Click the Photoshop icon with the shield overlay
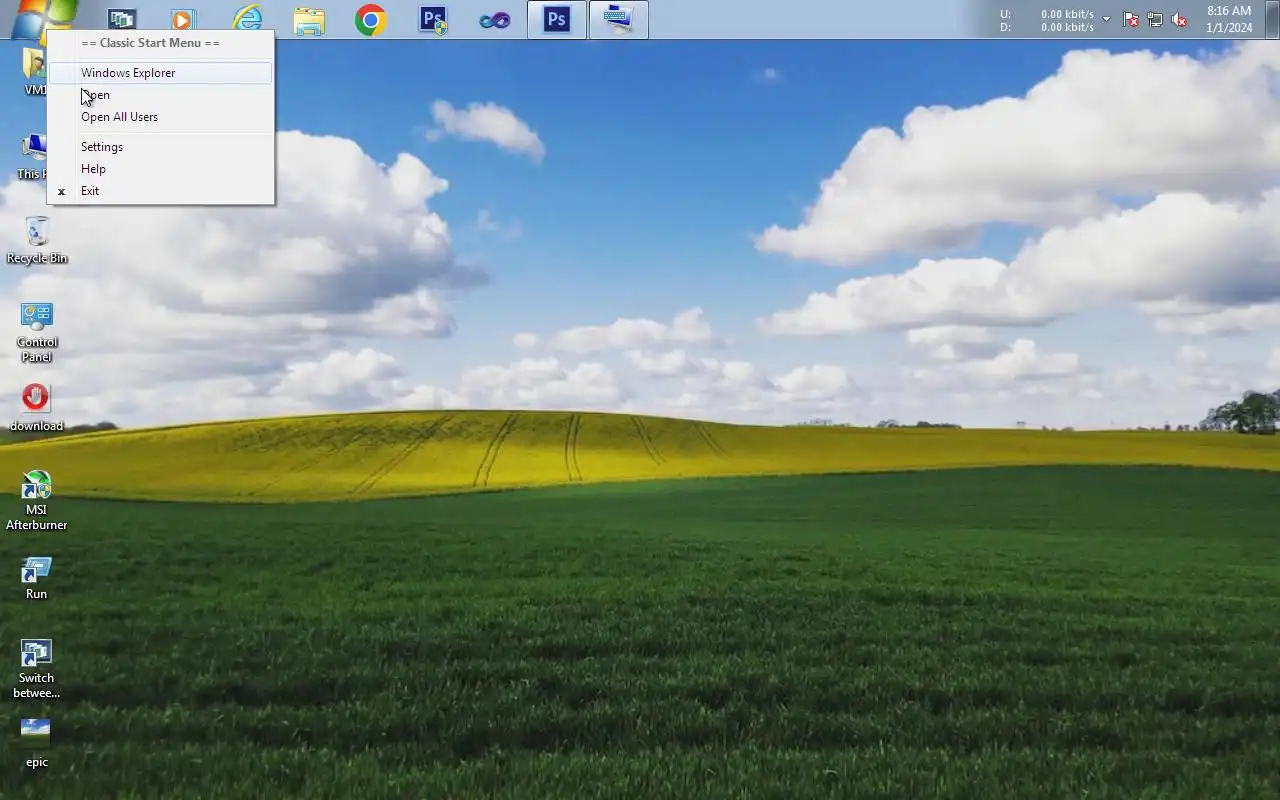The image size is (1280, 800). click(x=433, y=19)
